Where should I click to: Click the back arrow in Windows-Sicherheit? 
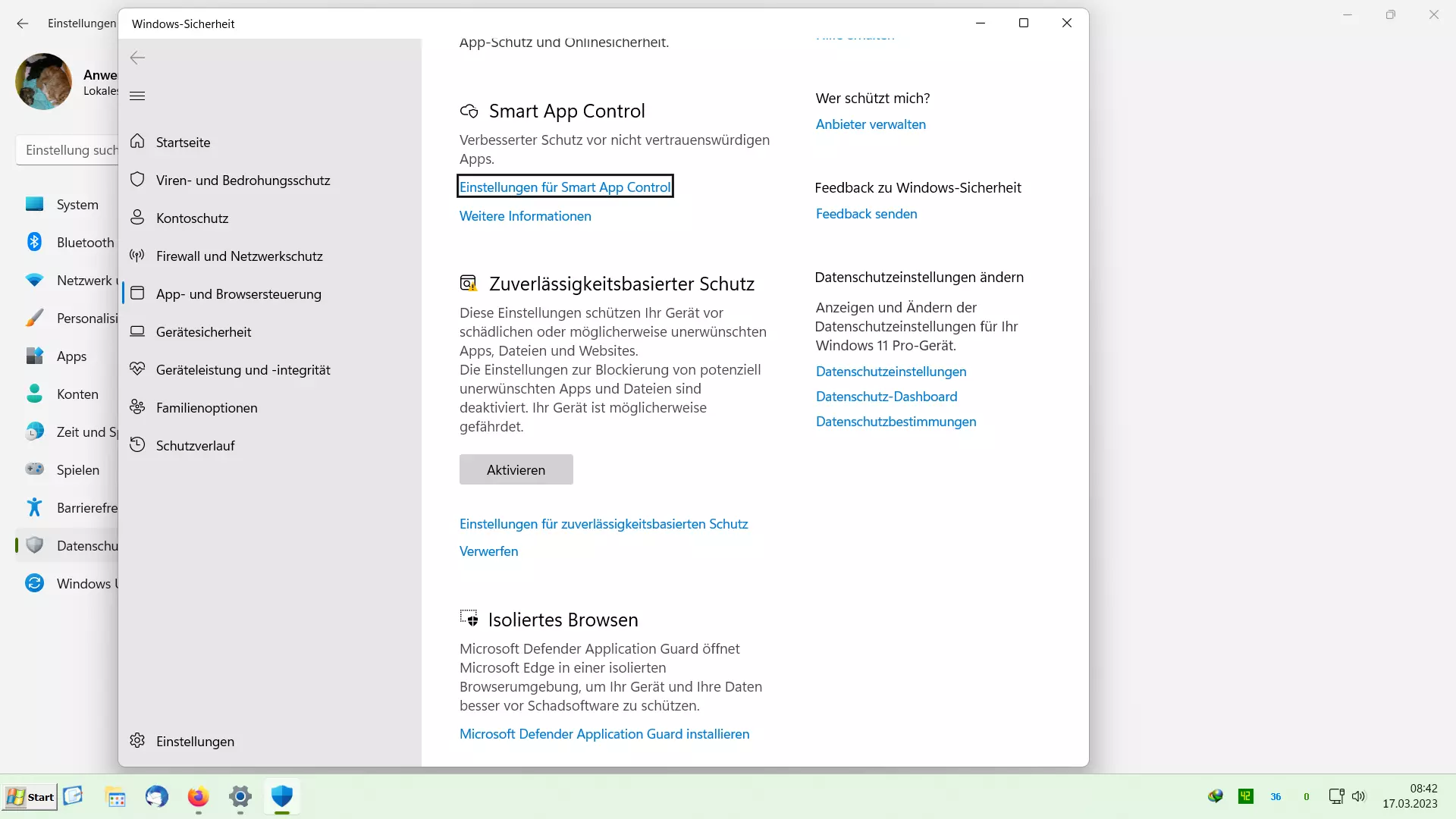click(137, 58)
